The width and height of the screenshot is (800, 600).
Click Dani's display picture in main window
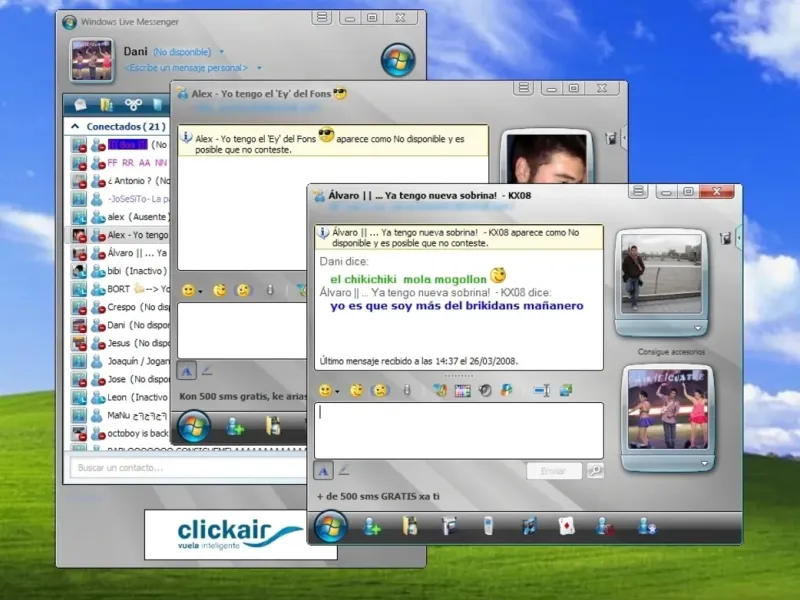pyautogui.click(x=92, y=60)
